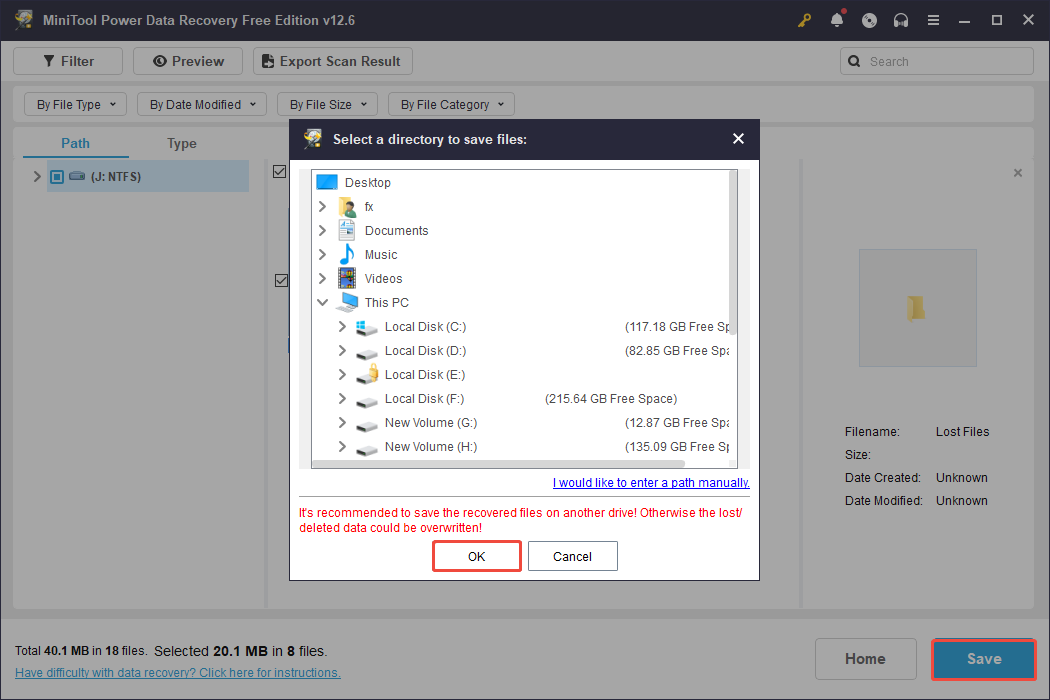Click the Export Scan Result tool
The width and height of the screenshot is (1050, 700).
coord(332,61)
